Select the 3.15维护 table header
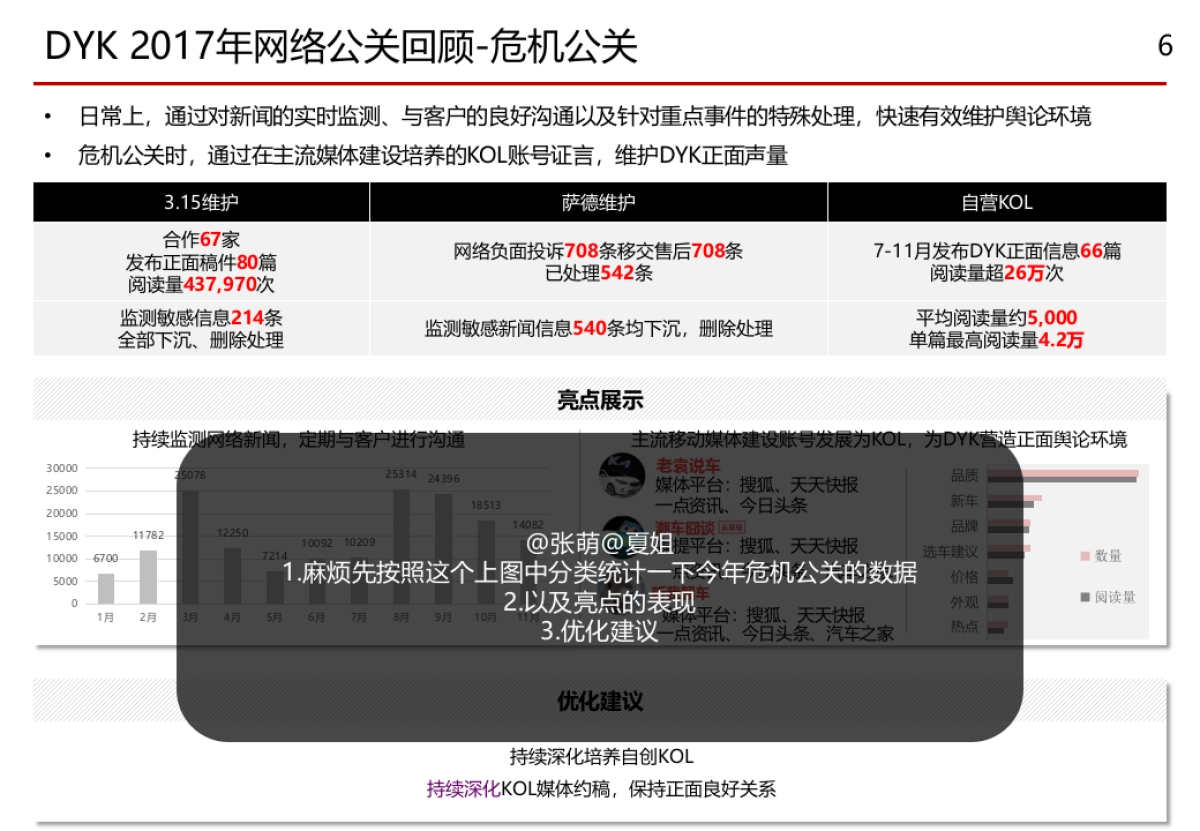The height and width of the screenshot is (831, 1200). point(202,201)
